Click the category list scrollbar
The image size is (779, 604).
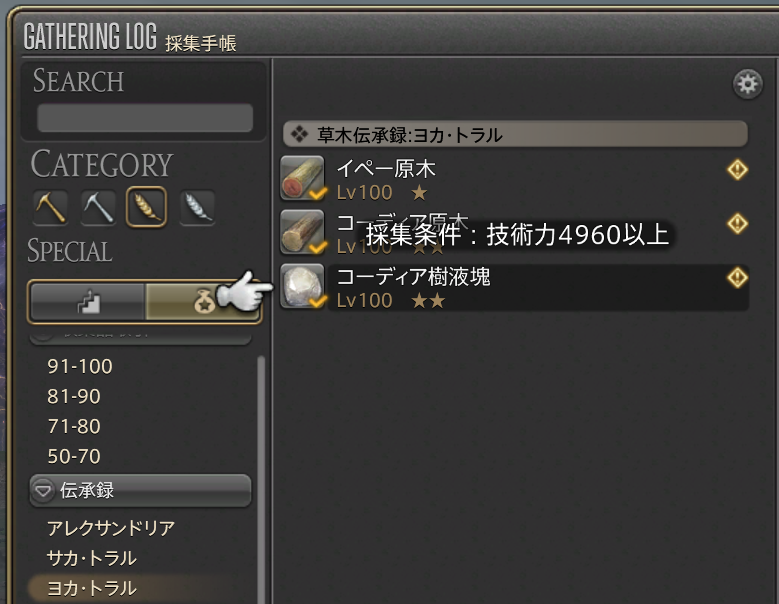[x=261, y=479]
